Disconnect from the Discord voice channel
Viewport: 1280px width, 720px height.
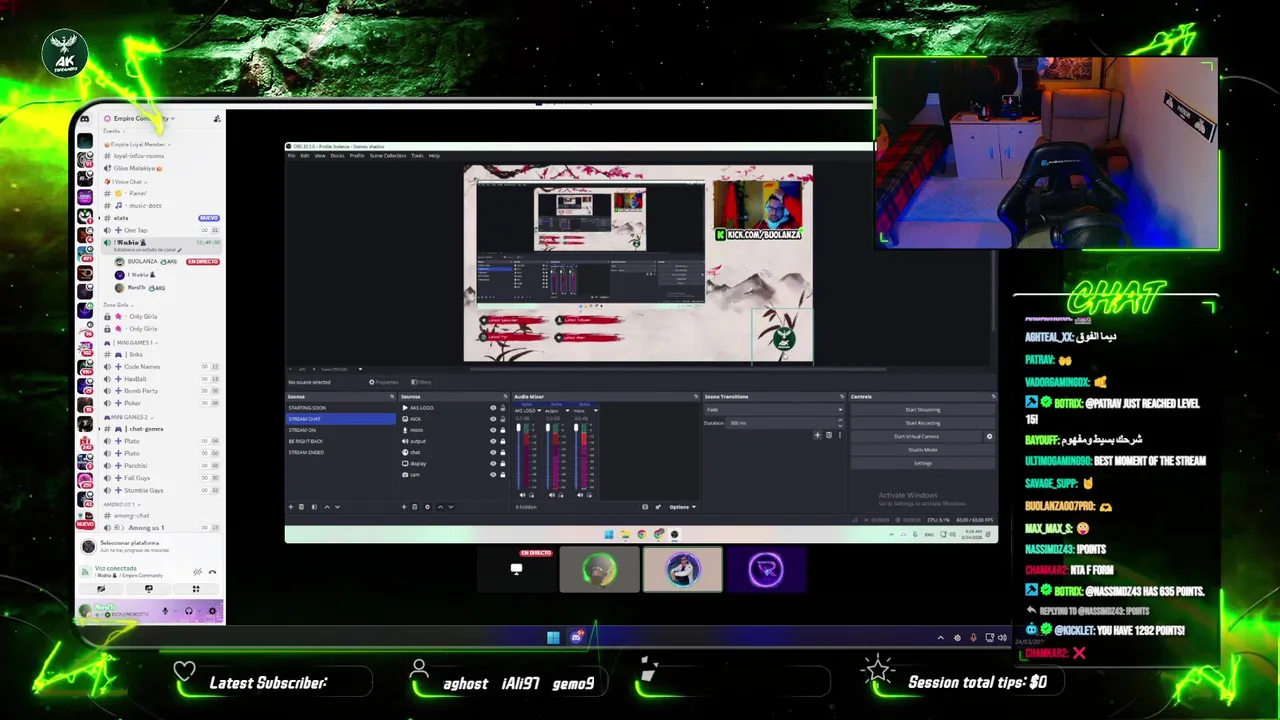pos(212,572)
